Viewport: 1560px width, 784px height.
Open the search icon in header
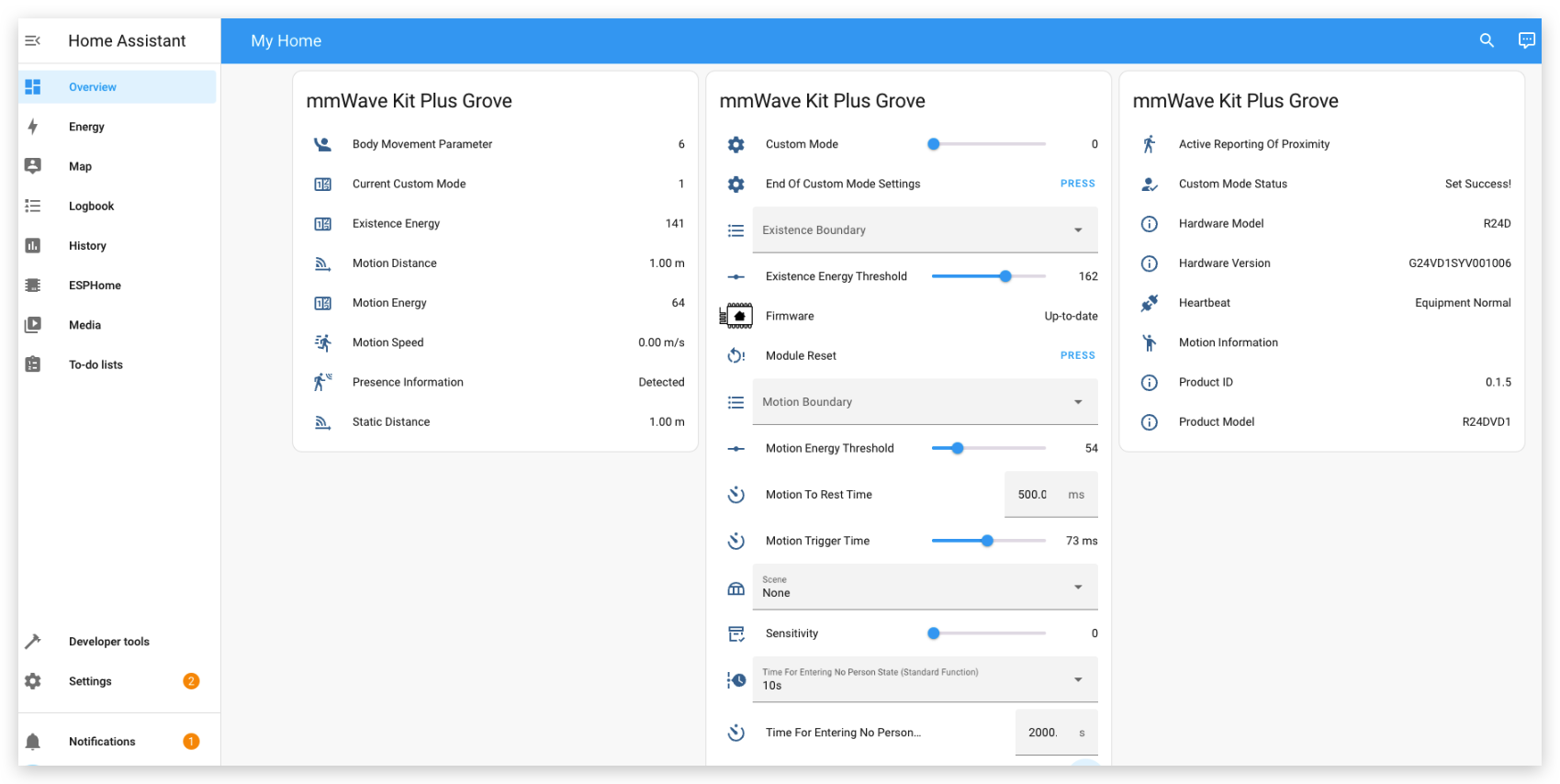click(x=1487, y=40)
